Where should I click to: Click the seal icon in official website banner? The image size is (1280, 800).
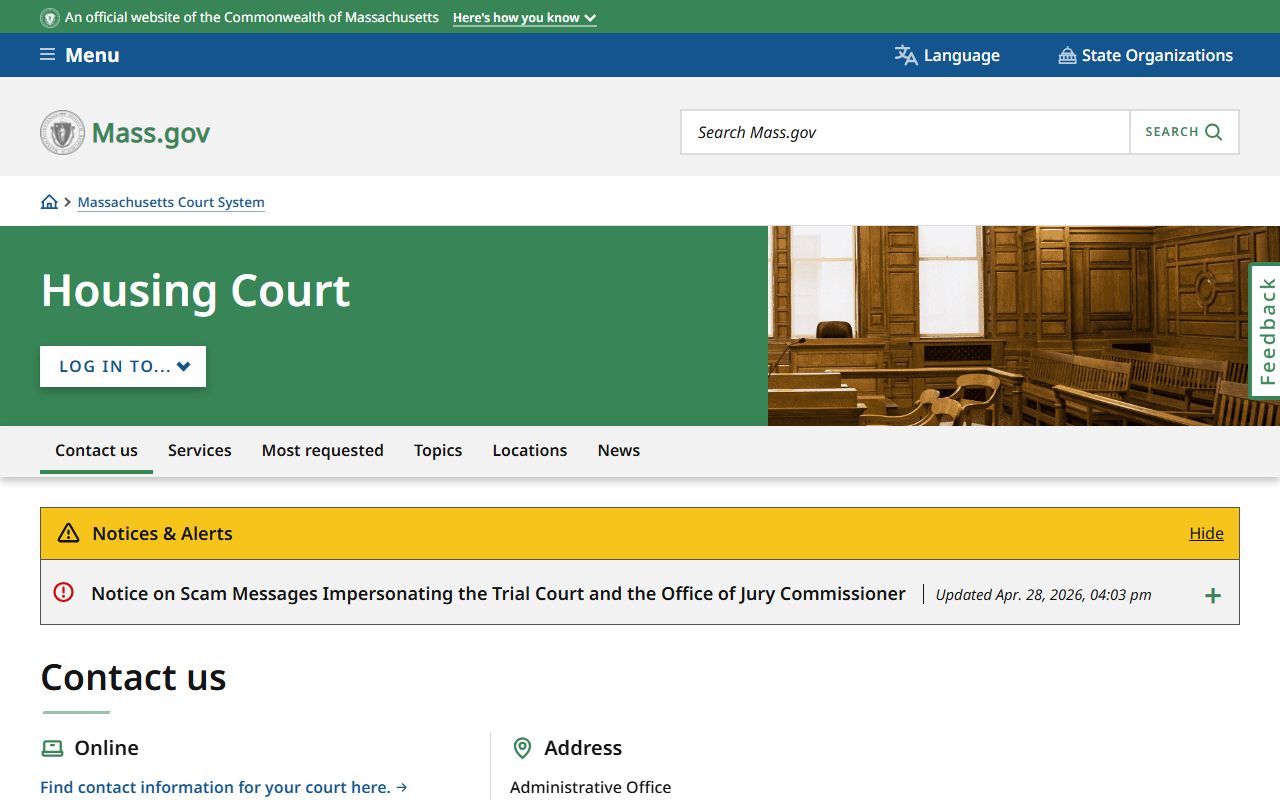pos(50,18)
